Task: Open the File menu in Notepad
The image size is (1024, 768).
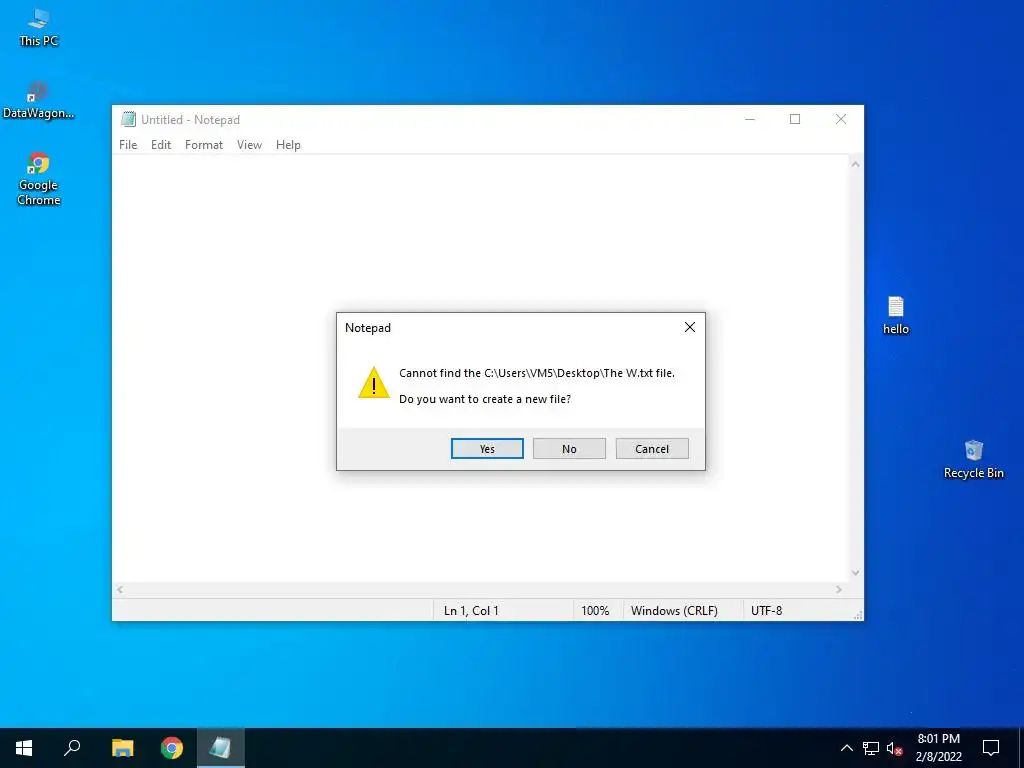Action: pos(128,145)
